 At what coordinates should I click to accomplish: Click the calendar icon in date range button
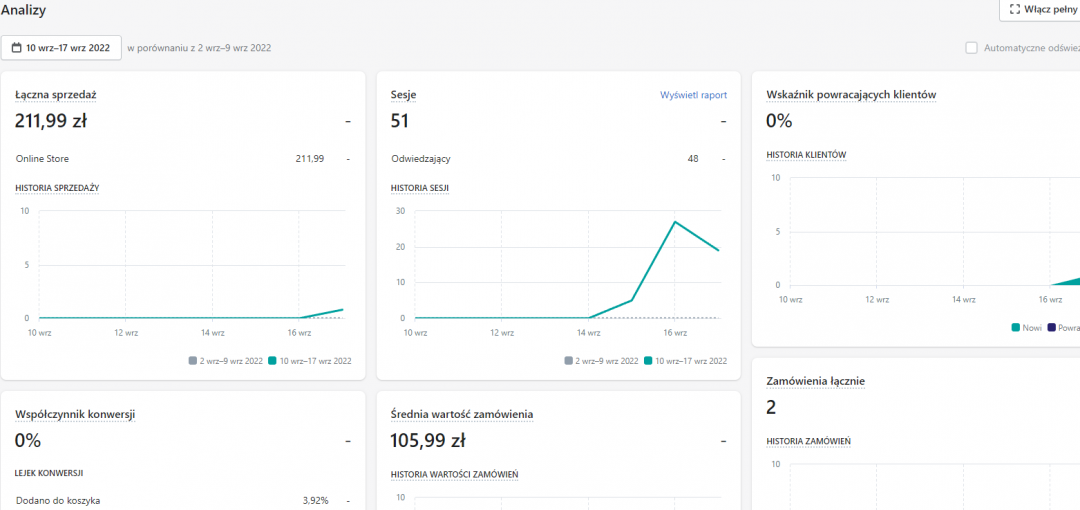[x=17, y=48]
